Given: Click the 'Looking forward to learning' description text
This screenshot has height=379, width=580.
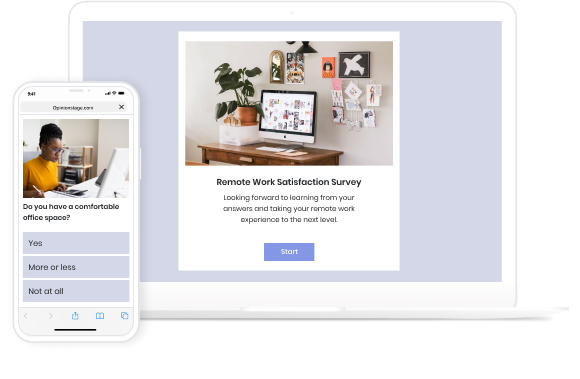Looking at the screenshot, I should (289, 209).
